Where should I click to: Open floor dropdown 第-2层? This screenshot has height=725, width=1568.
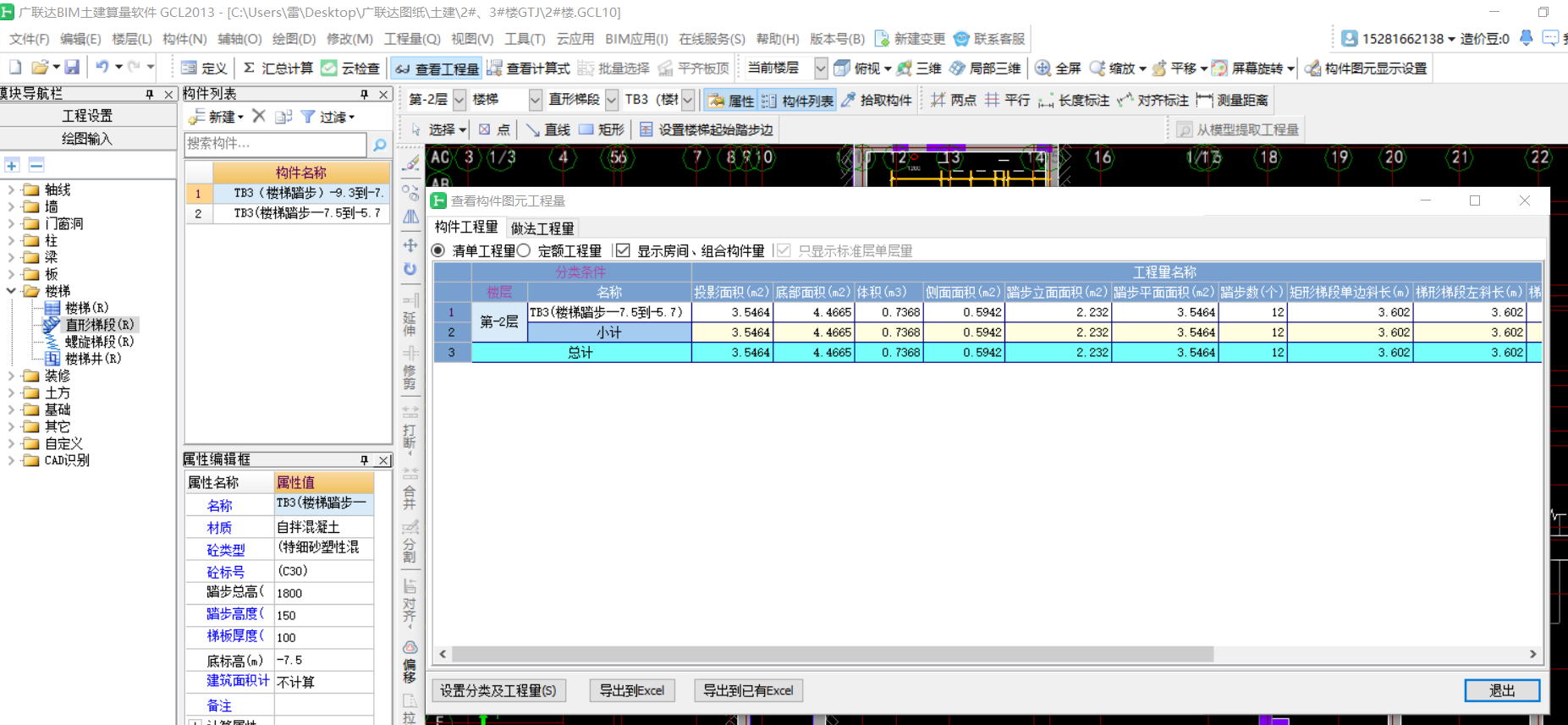[459, 100]
